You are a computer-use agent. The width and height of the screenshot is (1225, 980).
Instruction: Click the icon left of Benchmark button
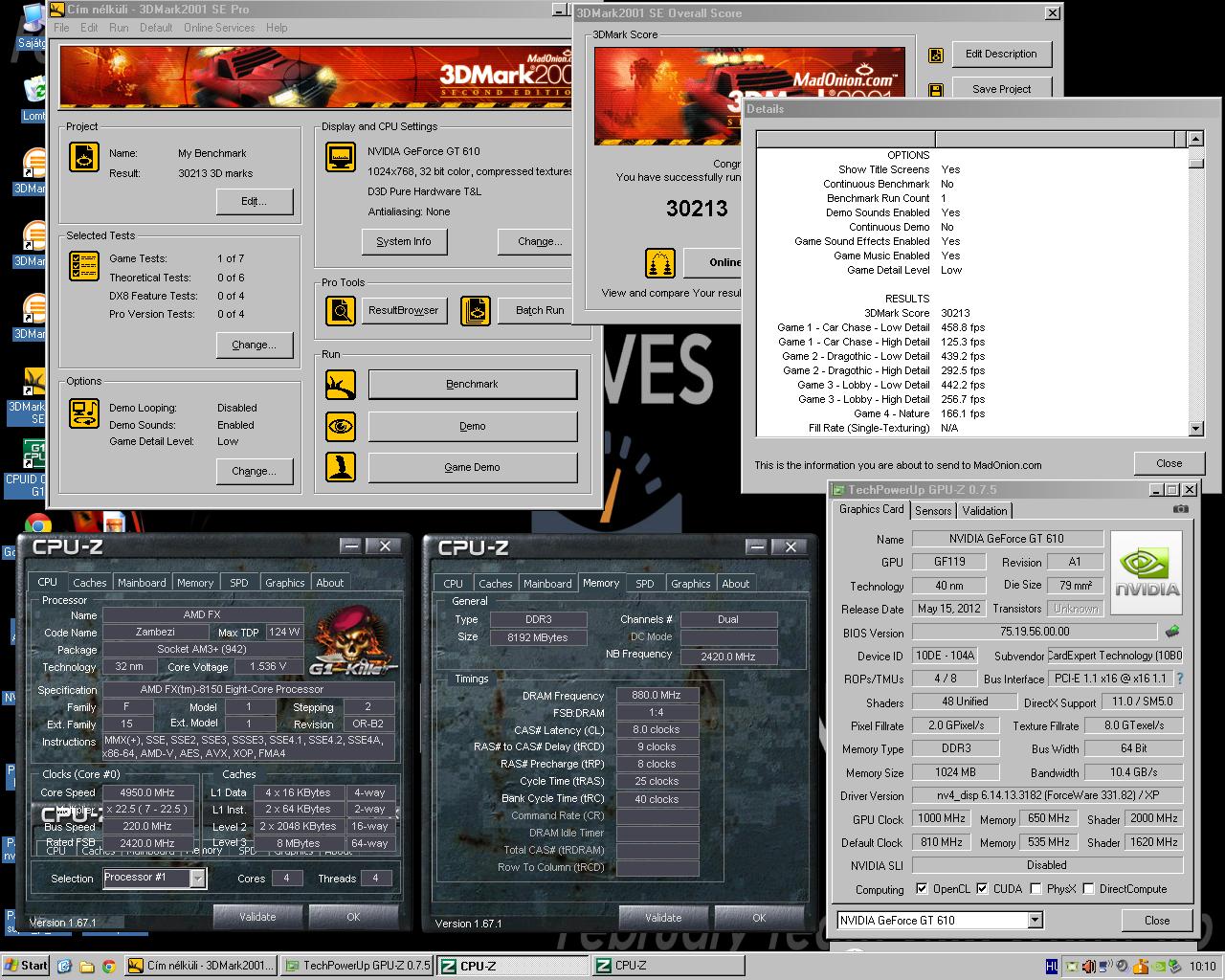point(341,385)
